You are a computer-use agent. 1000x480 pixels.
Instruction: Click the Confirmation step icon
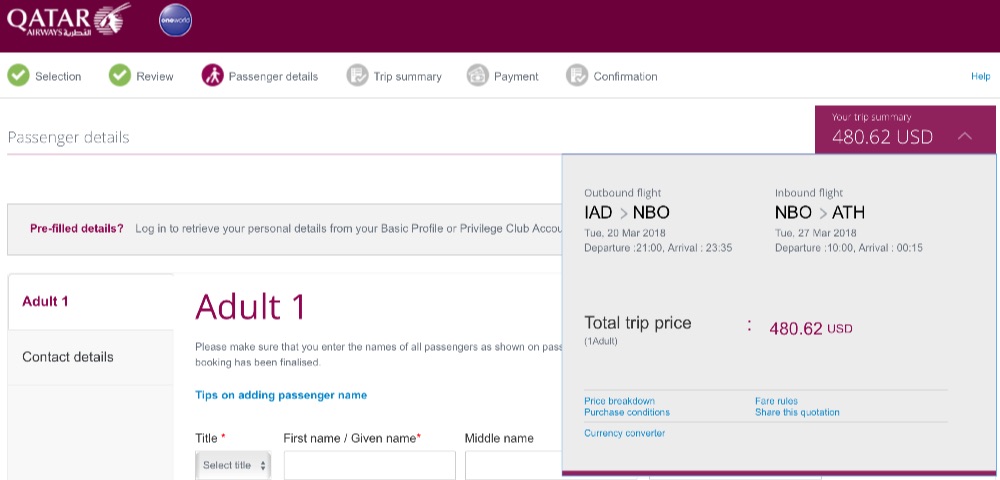[576, 76]
